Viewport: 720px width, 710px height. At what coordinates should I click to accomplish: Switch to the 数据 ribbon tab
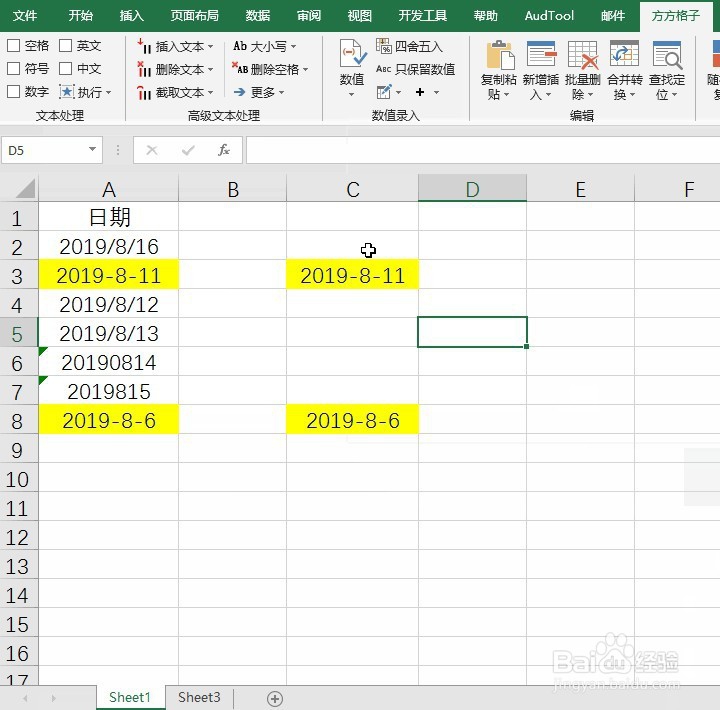(x=258, y=16)
